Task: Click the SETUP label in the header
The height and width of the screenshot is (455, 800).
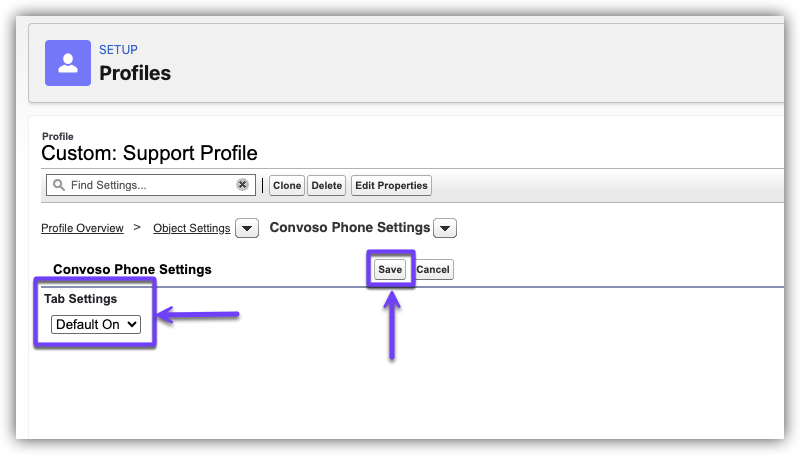Action: pos(118,50)
